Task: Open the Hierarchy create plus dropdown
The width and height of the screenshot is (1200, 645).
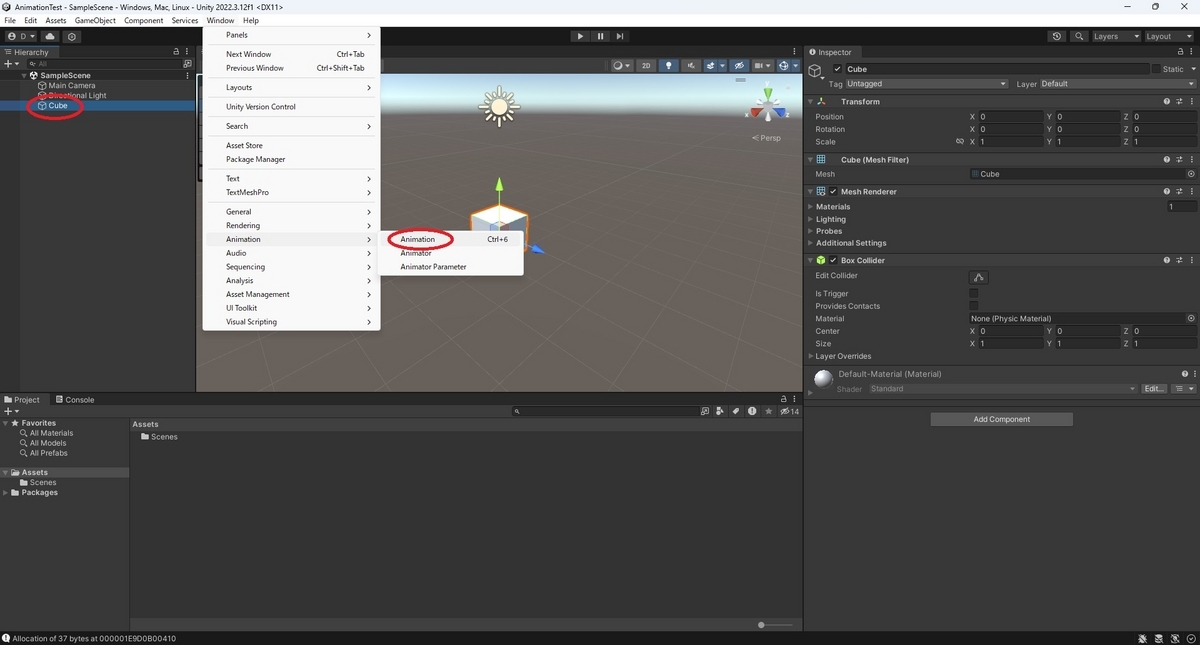Action: coord(11,63)
